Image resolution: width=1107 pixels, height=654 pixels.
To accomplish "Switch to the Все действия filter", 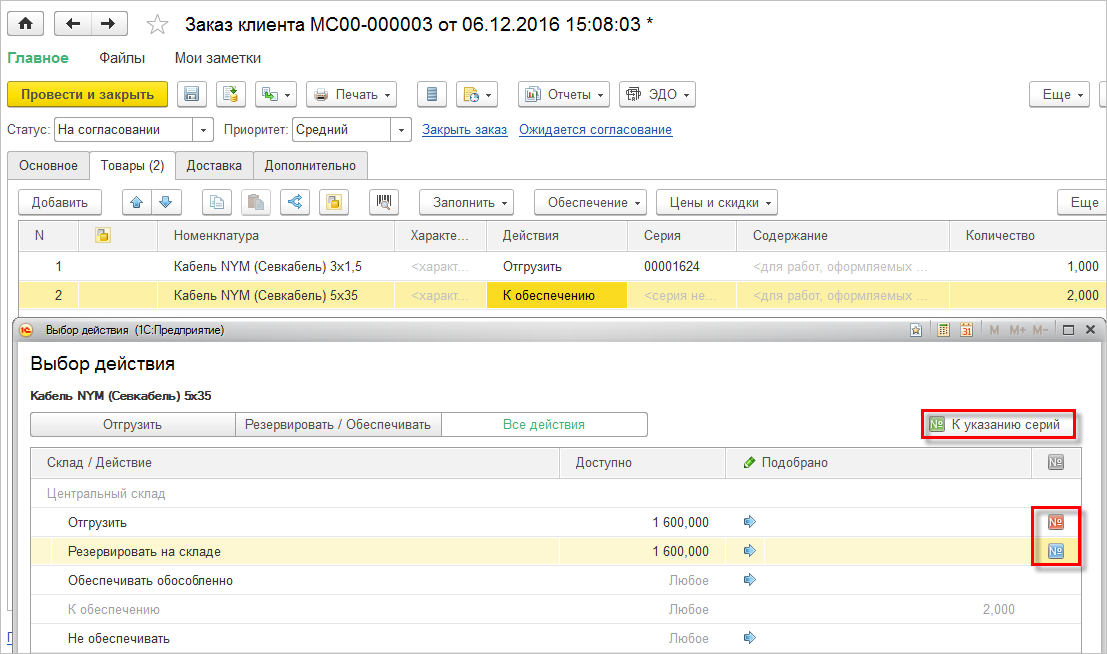I will pos(544,424).
